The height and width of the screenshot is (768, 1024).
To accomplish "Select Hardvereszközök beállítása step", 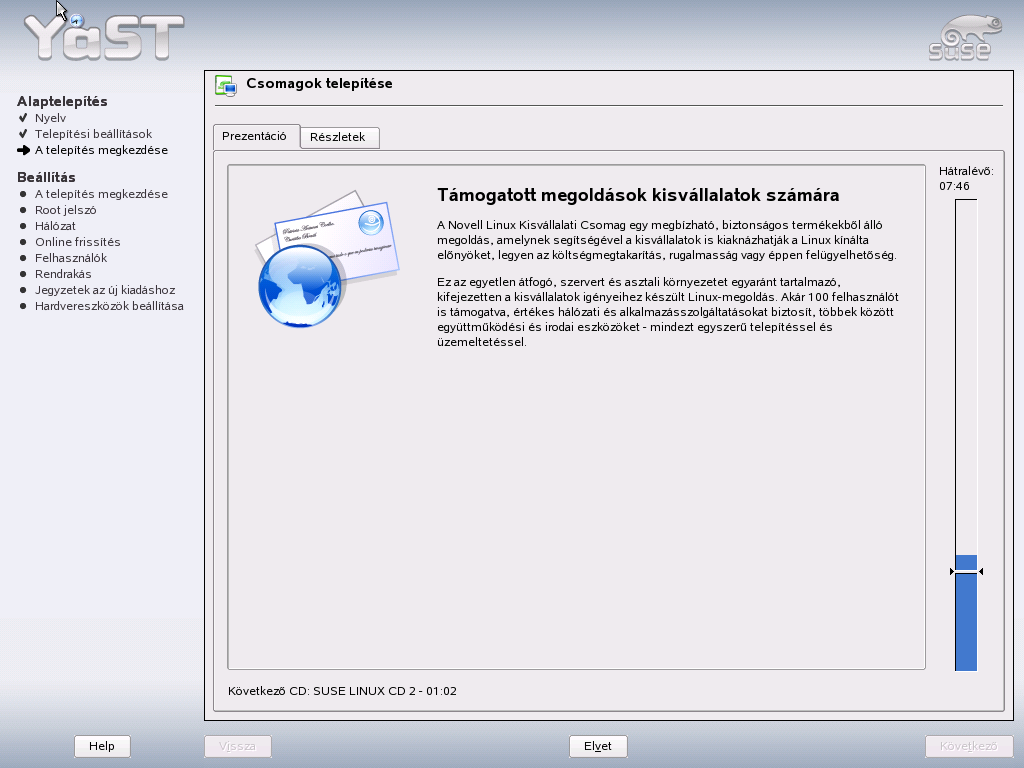I will click(109, 306).
